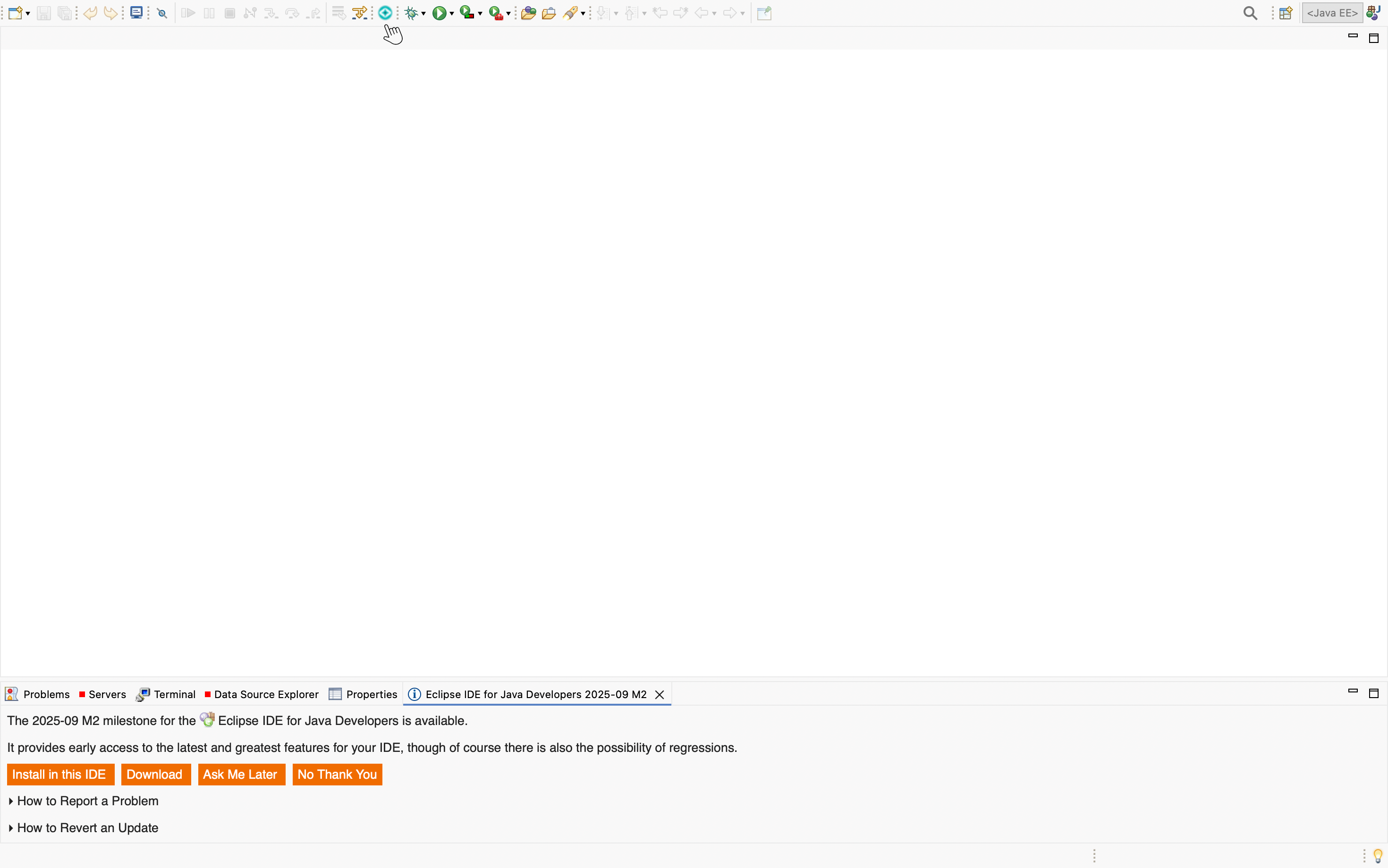This screenshot has height=868, width=1388.
Task: Click the No Thank You button
Action: tap(337, 775)
